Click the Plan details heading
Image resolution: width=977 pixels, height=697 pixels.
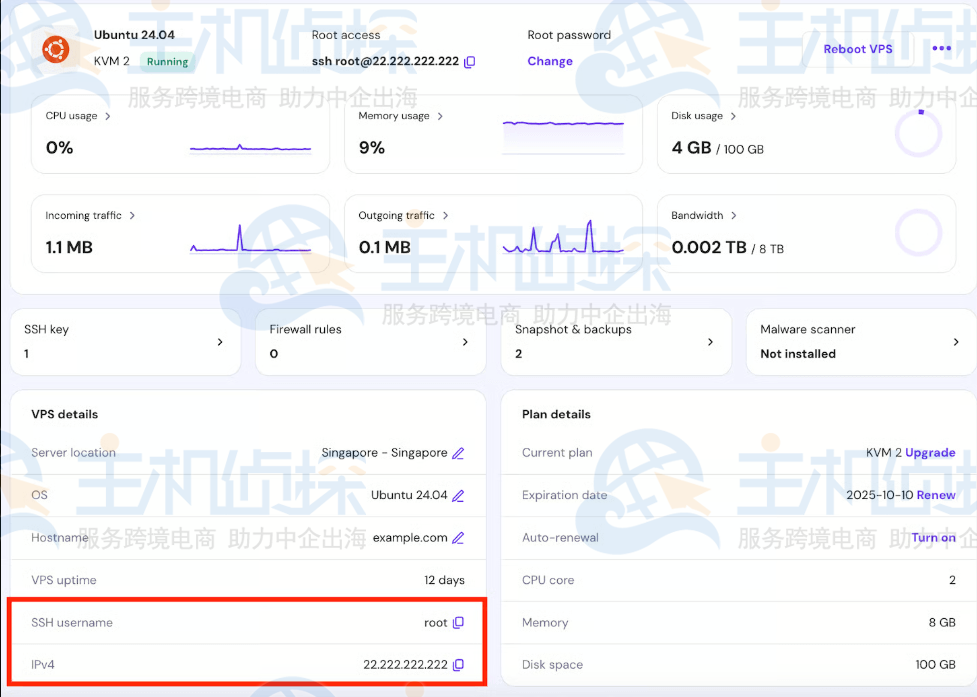point(556,414)
